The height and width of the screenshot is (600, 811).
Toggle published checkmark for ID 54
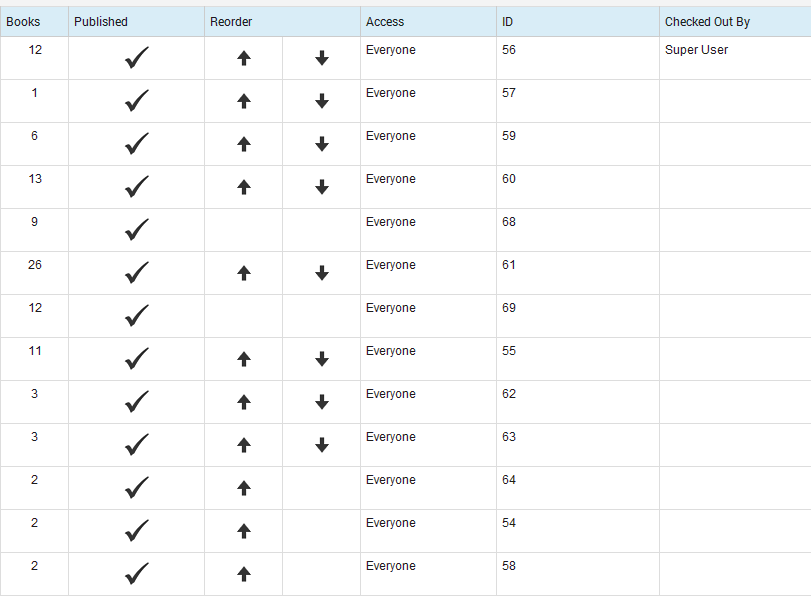pos(137,530)
